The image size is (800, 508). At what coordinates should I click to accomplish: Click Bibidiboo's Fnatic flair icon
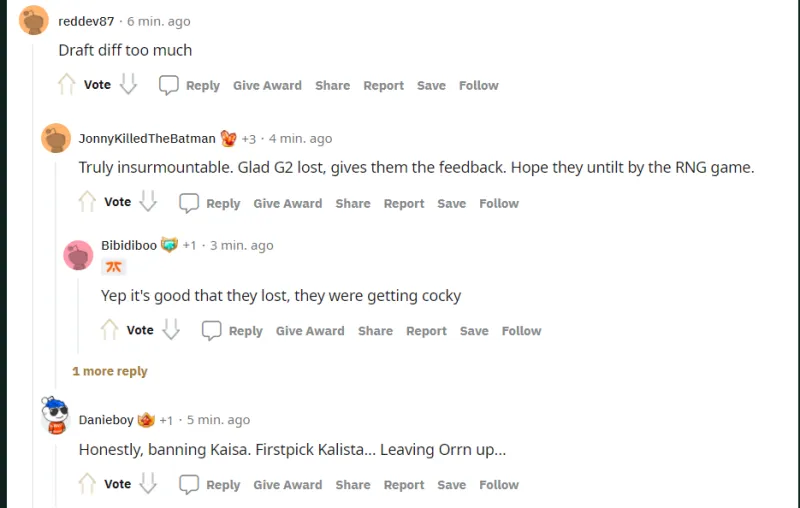tap(114, 267)
